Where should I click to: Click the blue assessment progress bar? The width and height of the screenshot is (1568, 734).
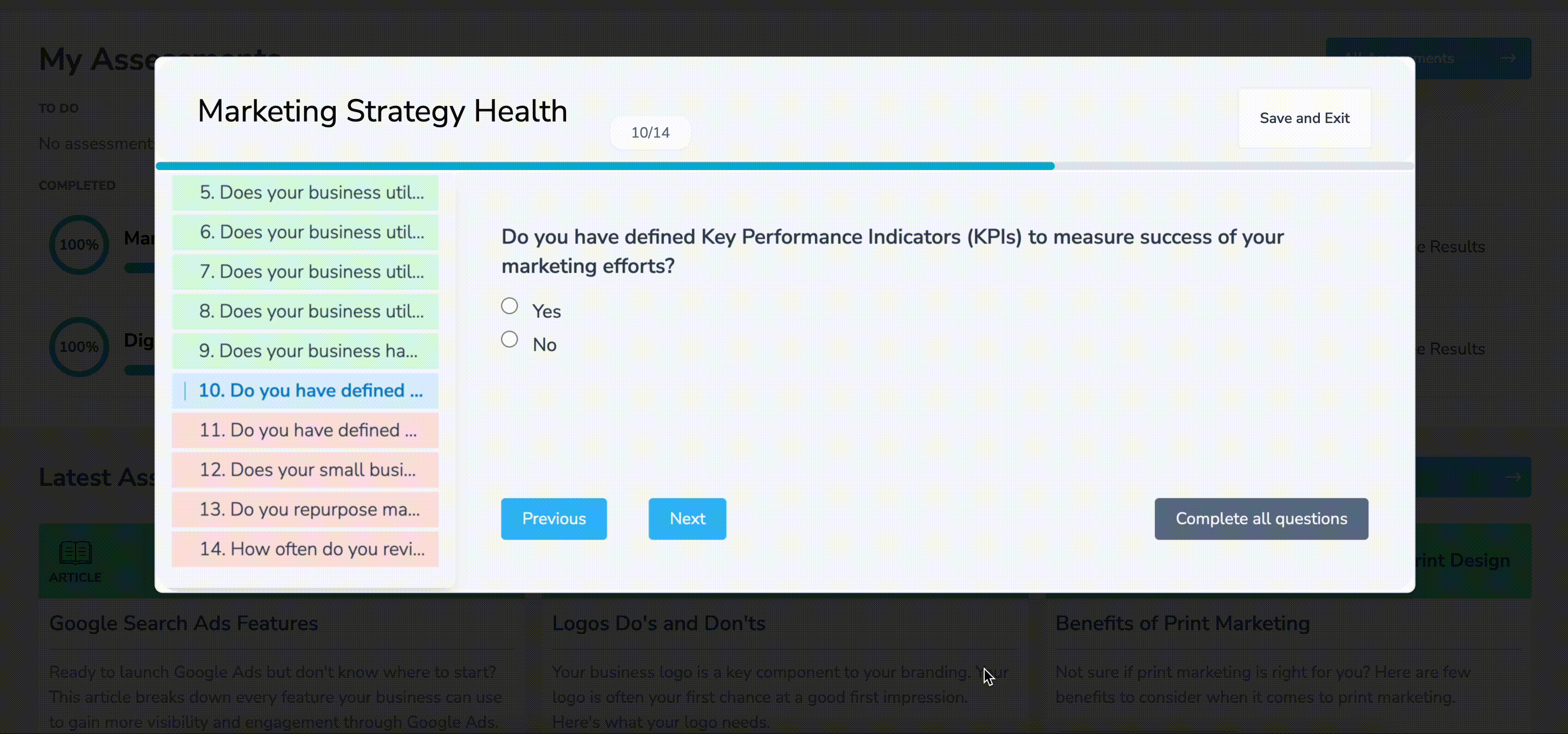[605, 166]
